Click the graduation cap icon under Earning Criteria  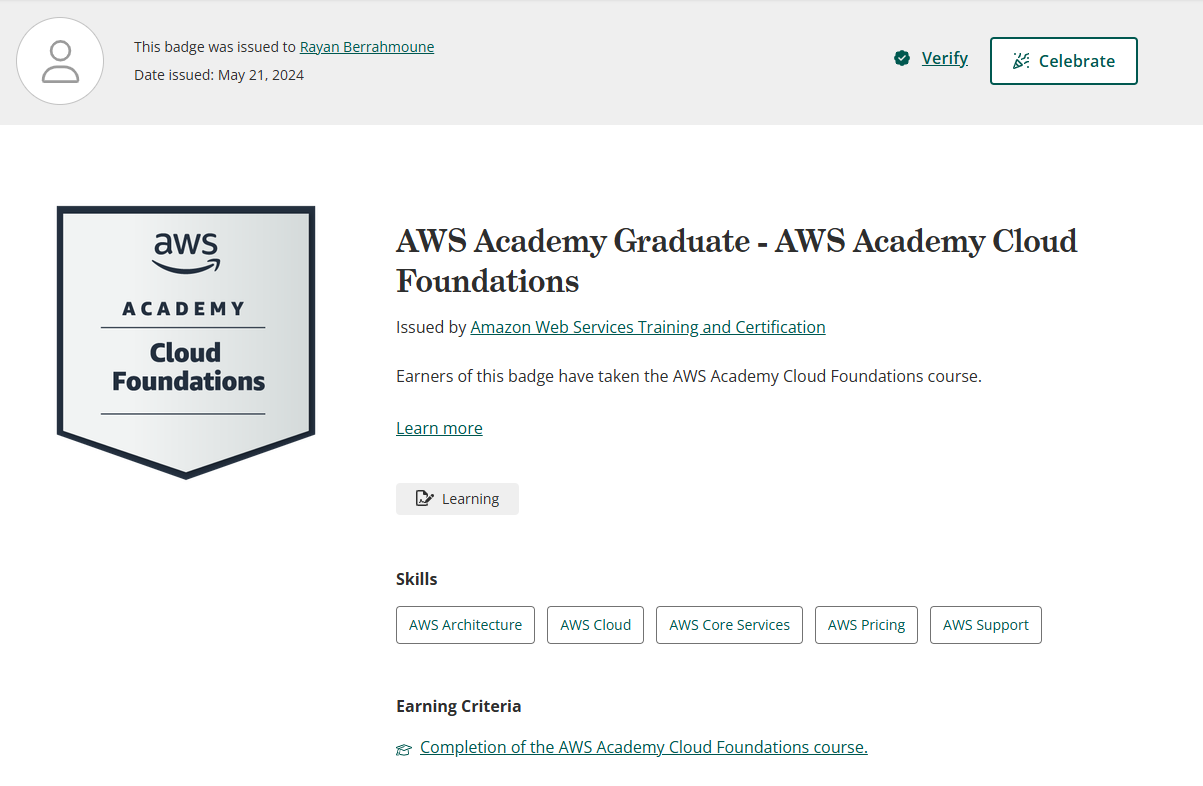click(404, 749)
